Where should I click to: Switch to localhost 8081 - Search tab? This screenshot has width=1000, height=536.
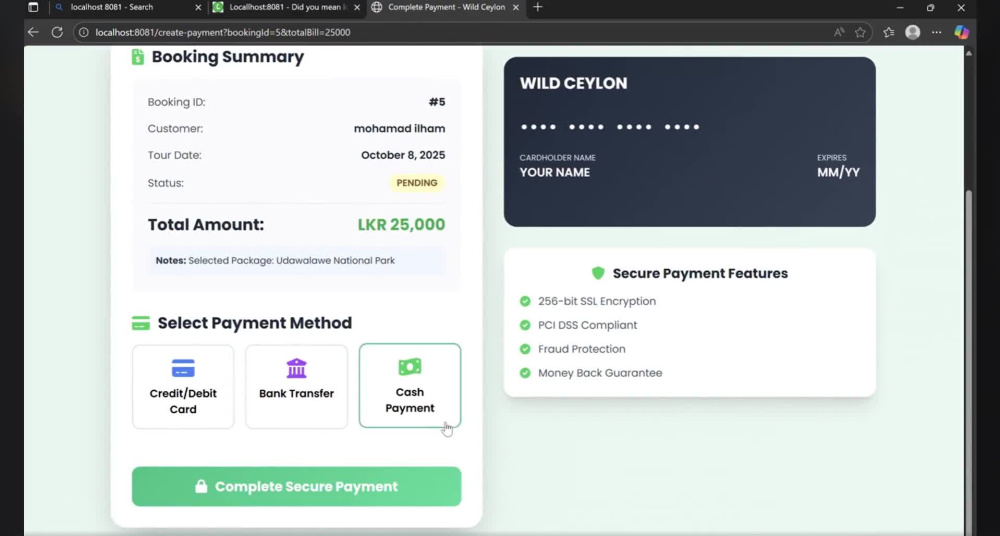tap(128, 8)
